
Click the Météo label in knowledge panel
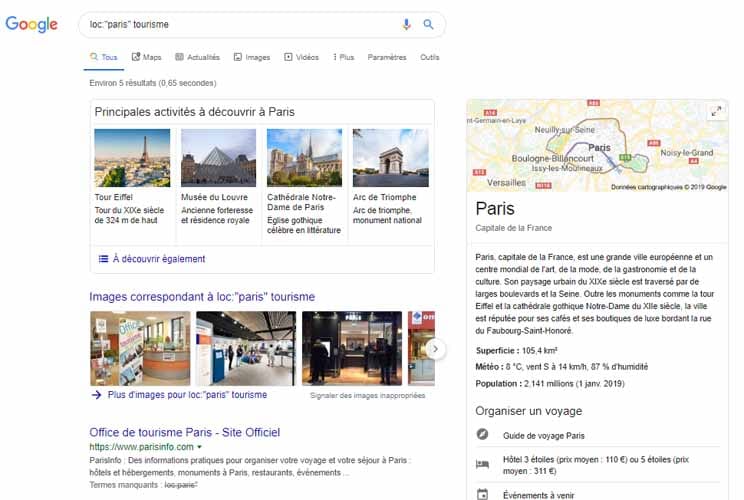[x=489, y=367]
